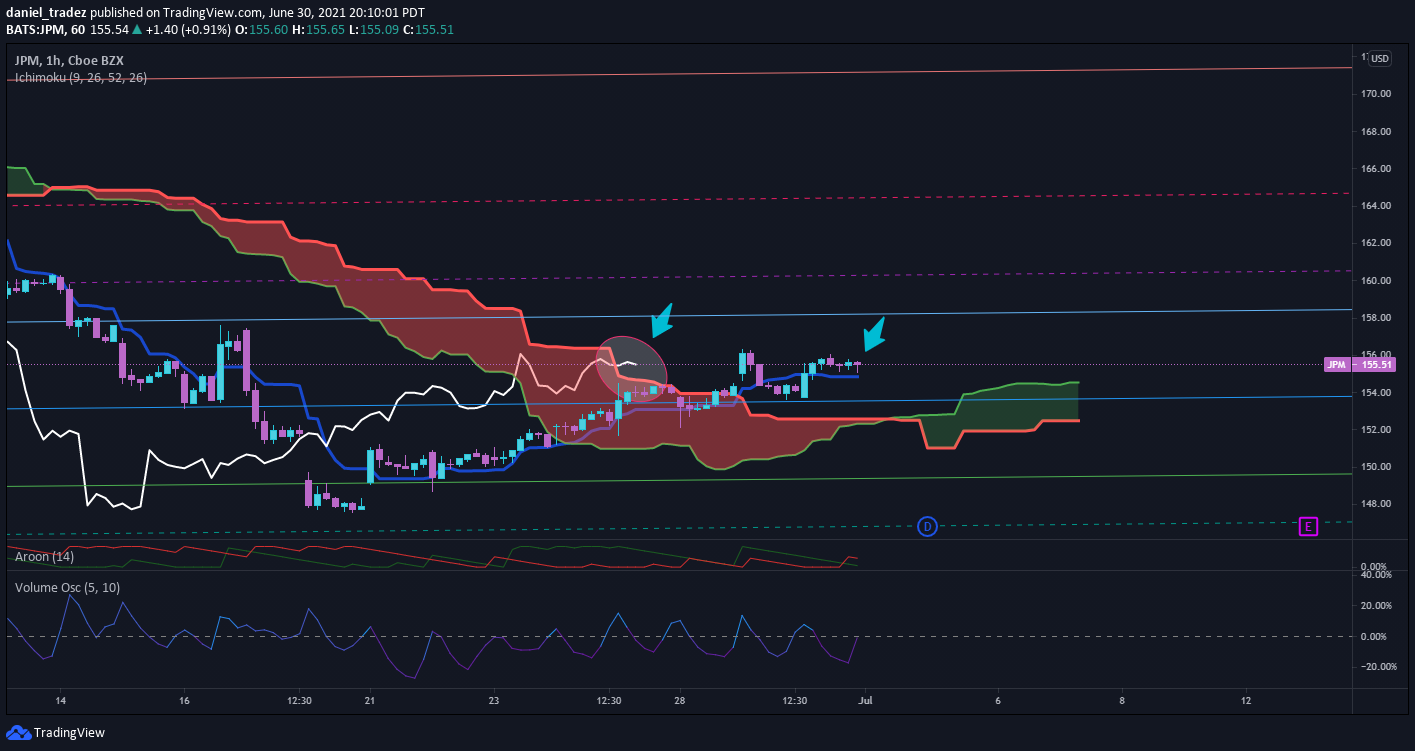
Task: Click the 168.00 price axis label
Action: (x=1376, y=131)
